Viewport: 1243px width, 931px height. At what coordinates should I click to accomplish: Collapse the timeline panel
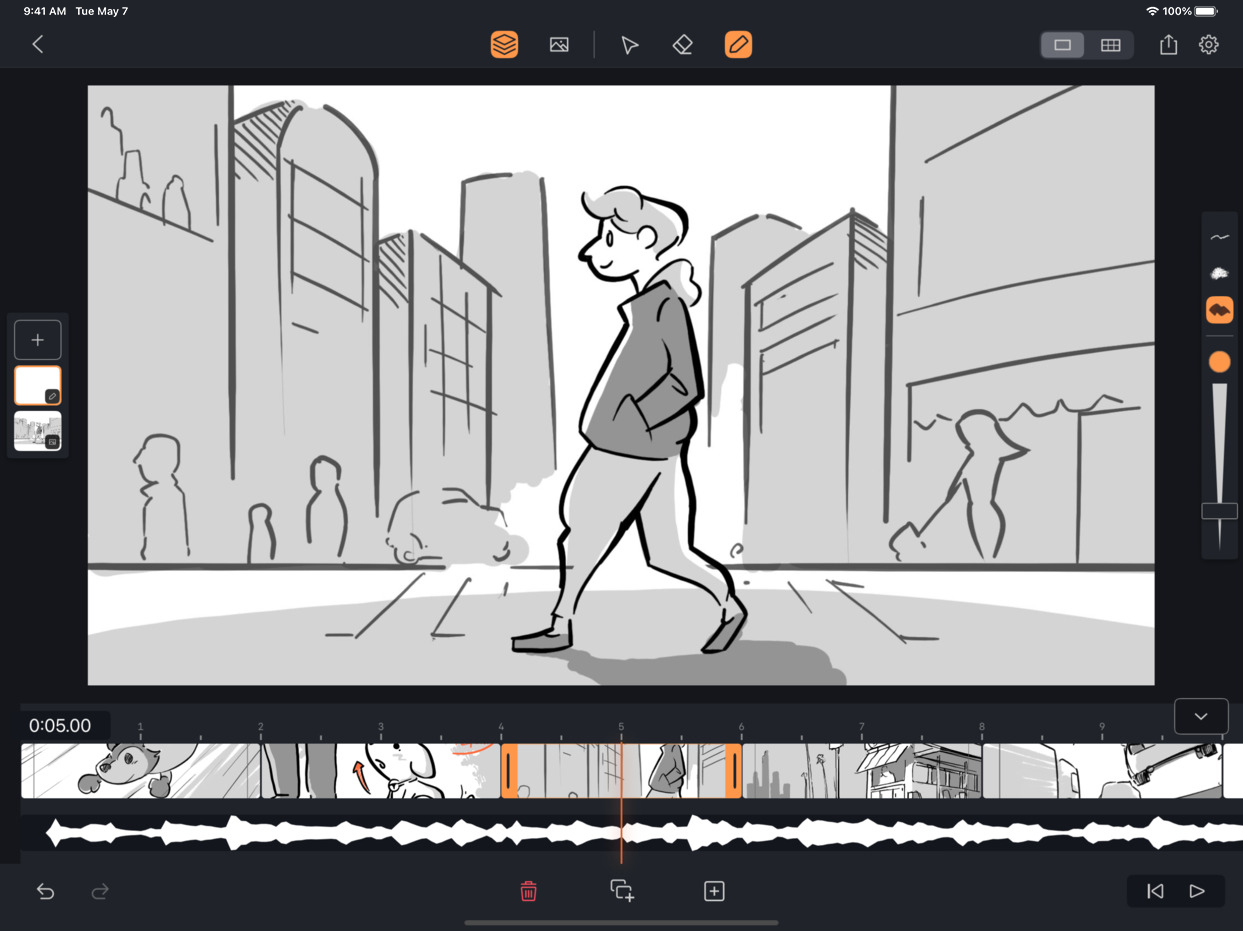click(x=1200, y=716)
